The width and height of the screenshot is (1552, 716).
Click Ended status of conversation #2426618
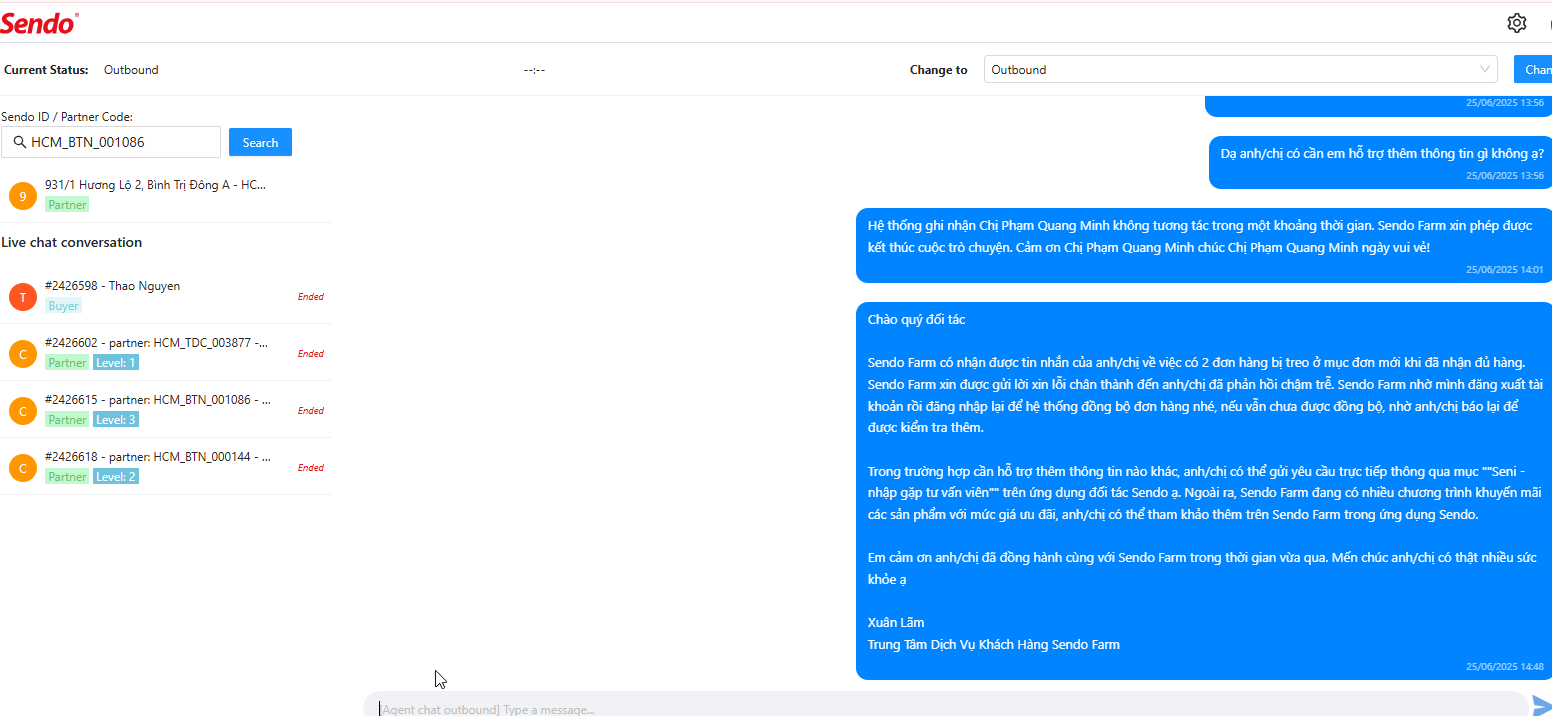click(311, 468)
